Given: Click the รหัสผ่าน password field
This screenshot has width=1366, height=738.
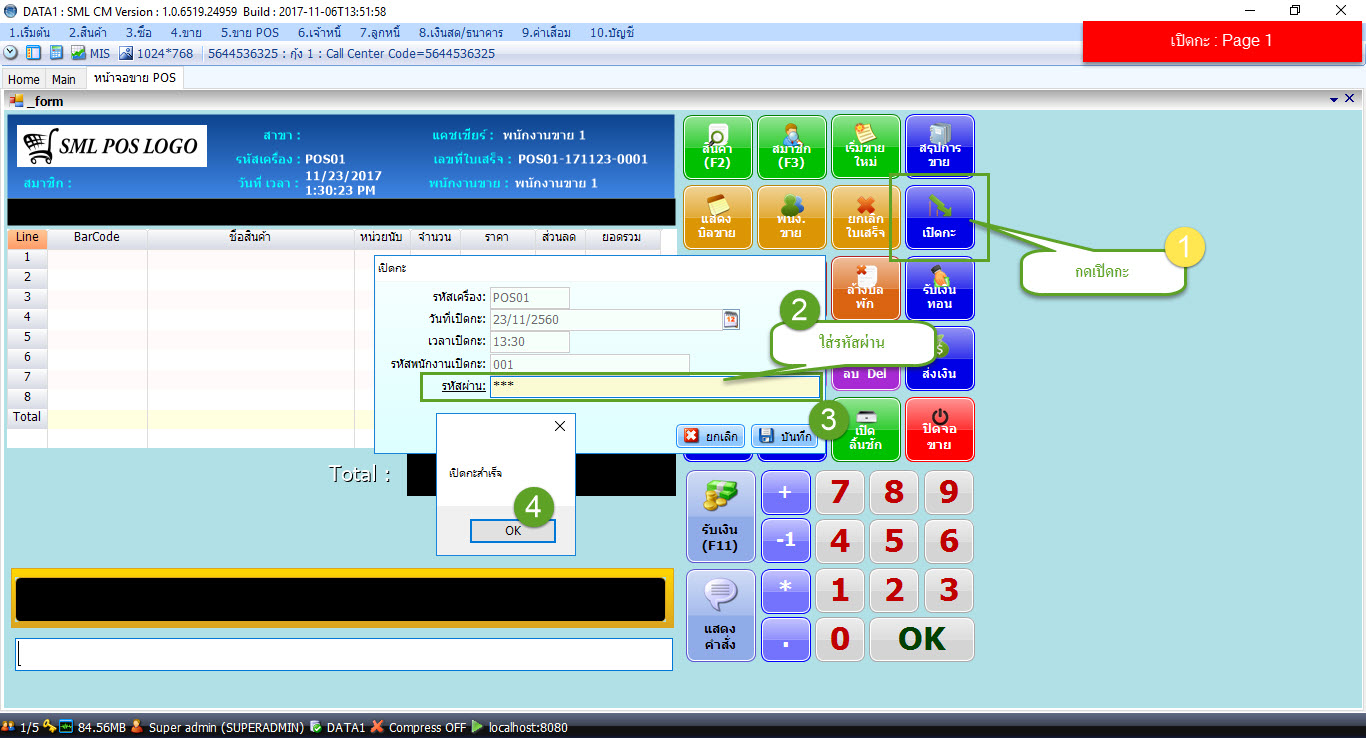Looking at the screenshot, I should (653, 387).
